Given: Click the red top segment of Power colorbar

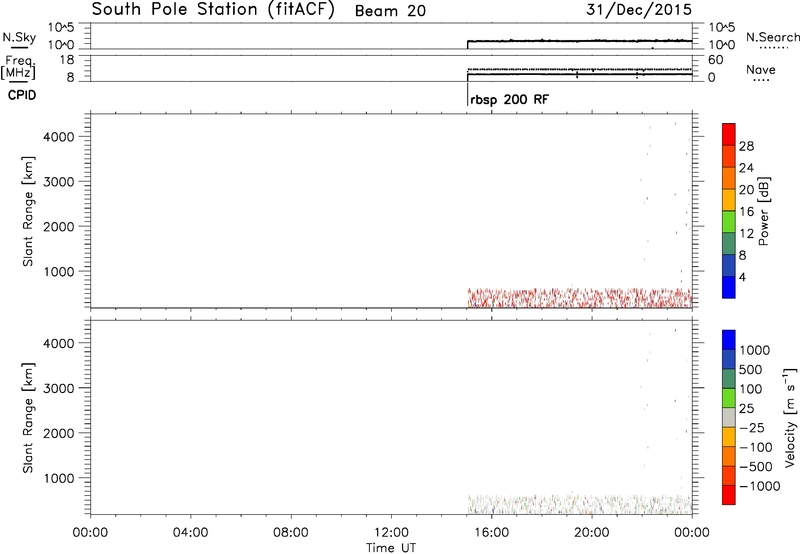Looking at the screenshot, I should 729,133.
